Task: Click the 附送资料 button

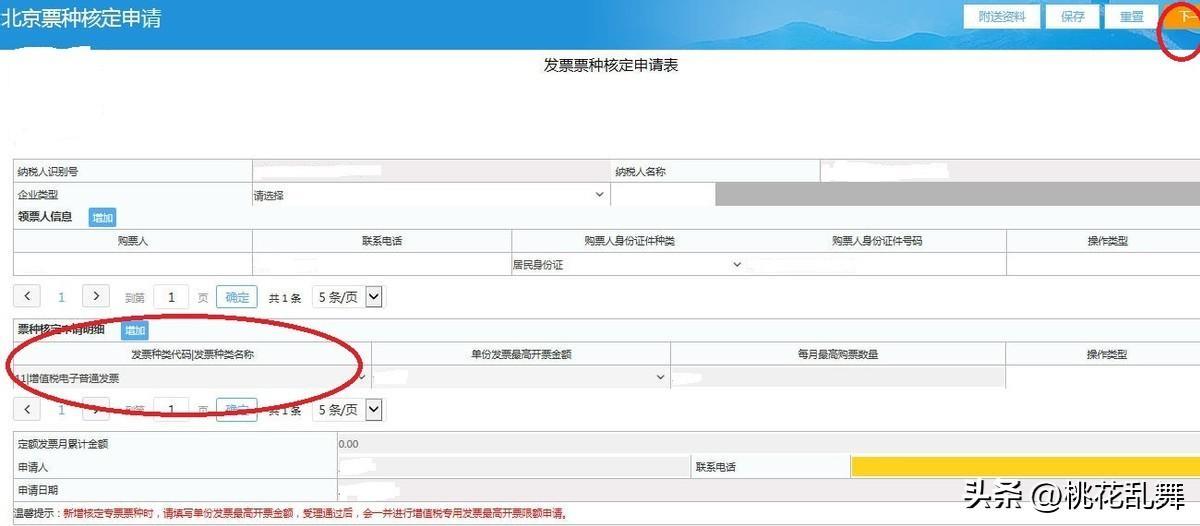Action: coord(1001,17)
